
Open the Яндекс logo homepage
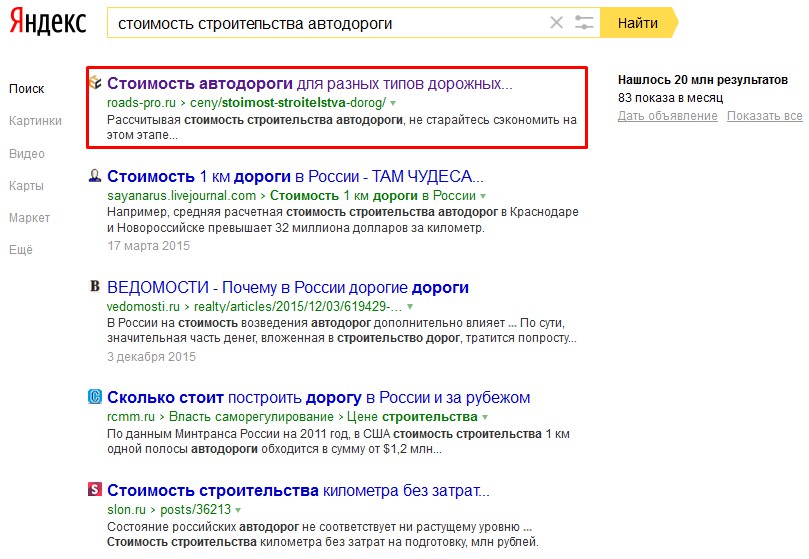(47, 22)
